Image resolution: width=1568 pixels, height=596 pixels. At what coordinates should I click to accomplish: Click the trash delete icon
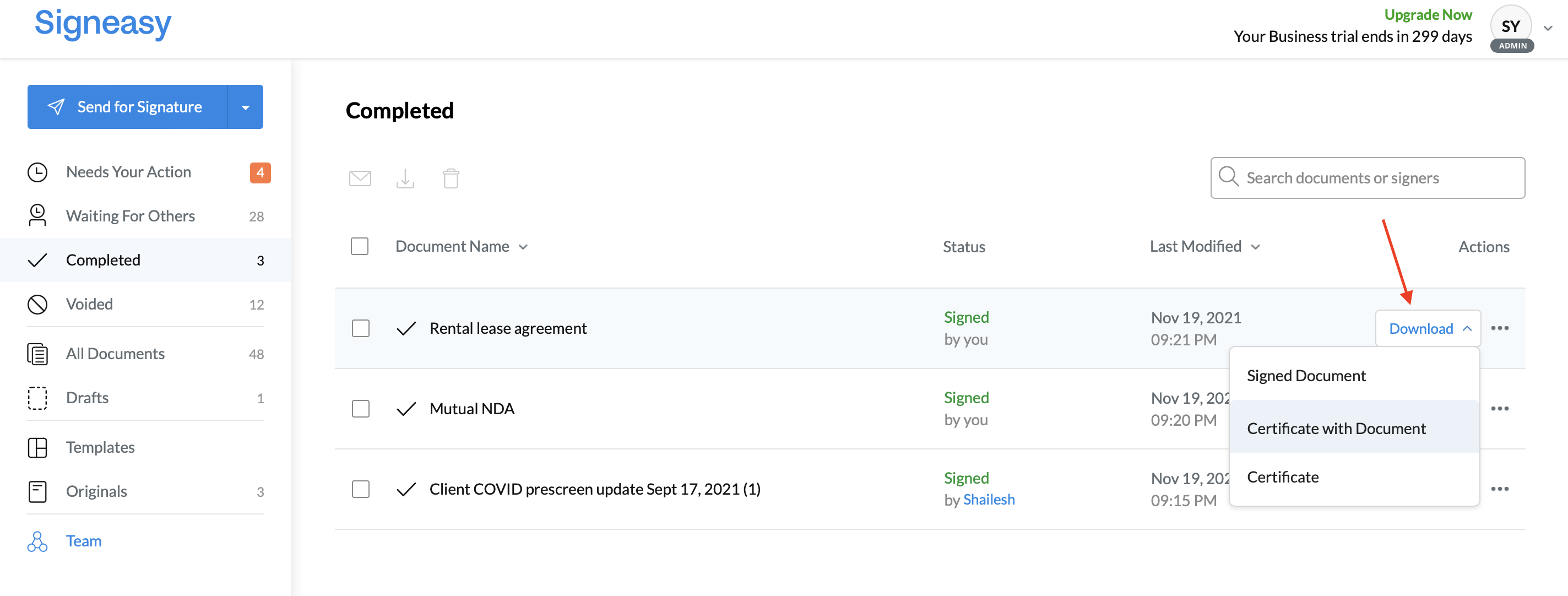pos(451,178)
